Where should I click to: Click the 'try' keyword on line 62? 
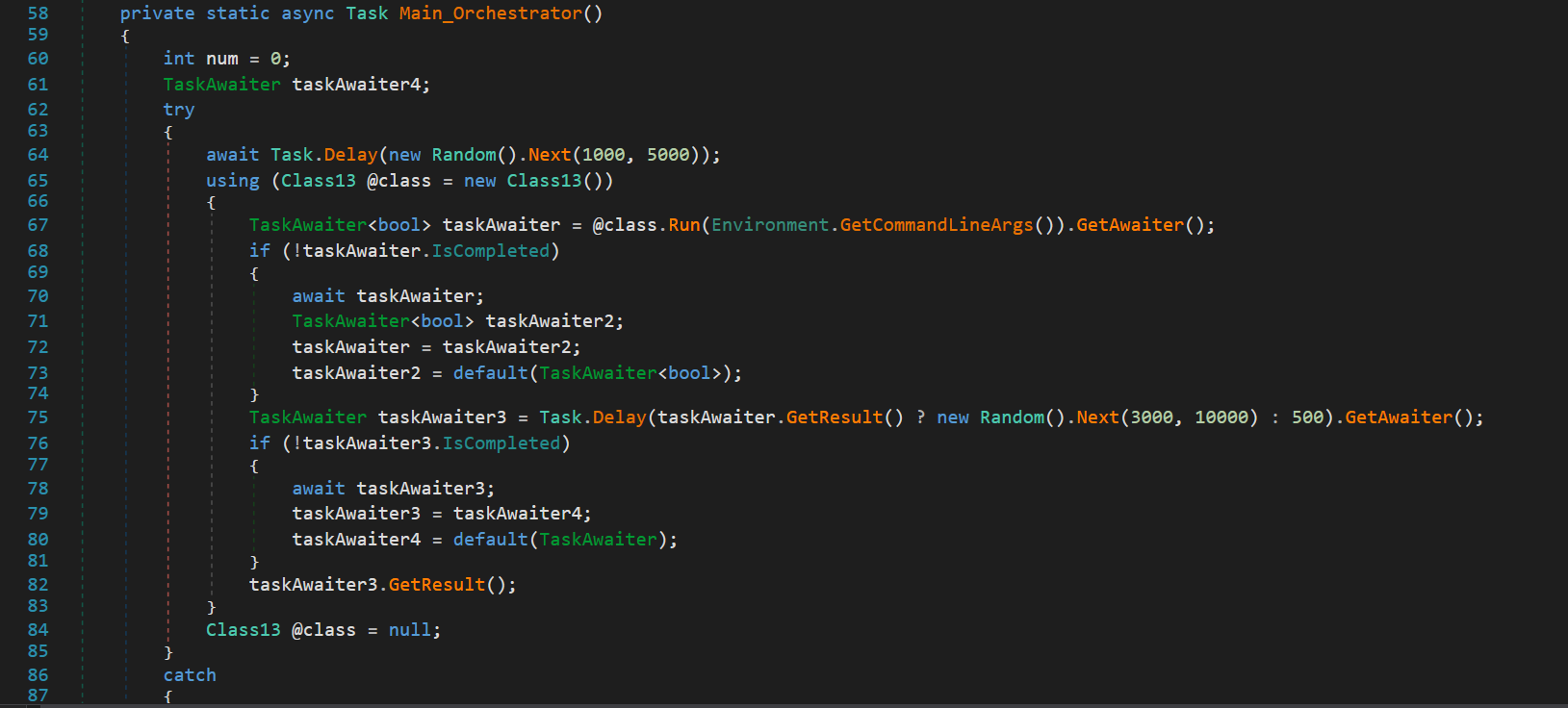179,110
